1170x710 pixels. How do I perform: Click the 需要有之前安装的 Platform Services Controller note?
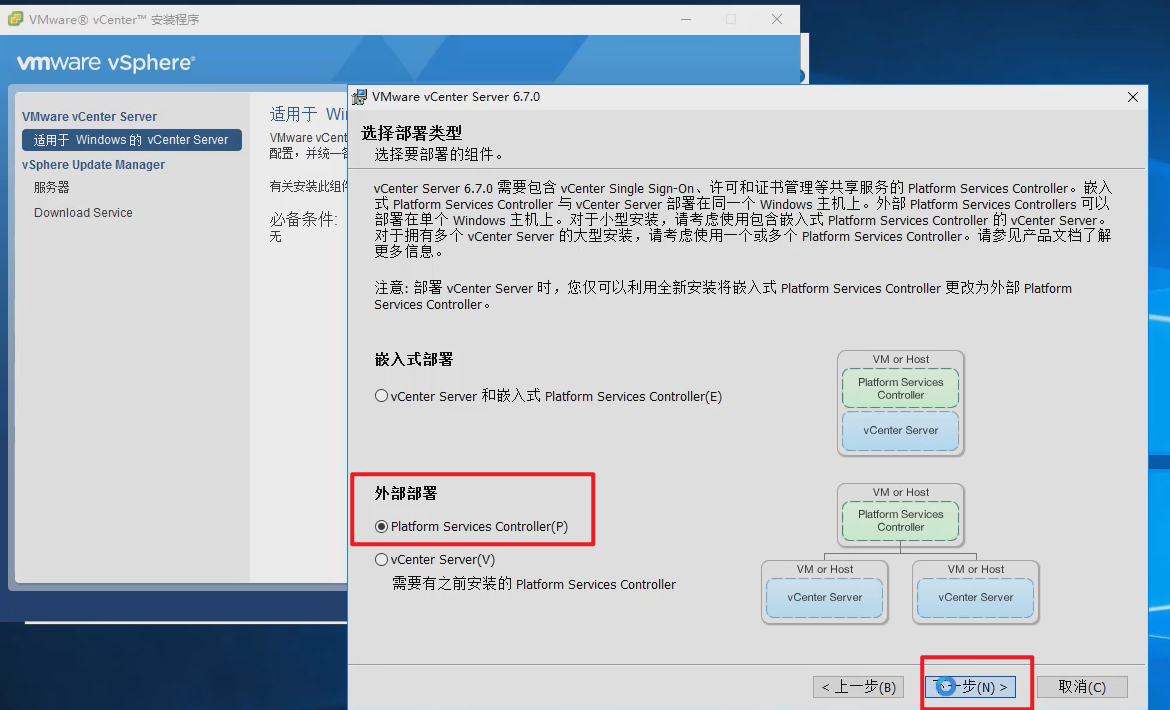coord(534,584)
